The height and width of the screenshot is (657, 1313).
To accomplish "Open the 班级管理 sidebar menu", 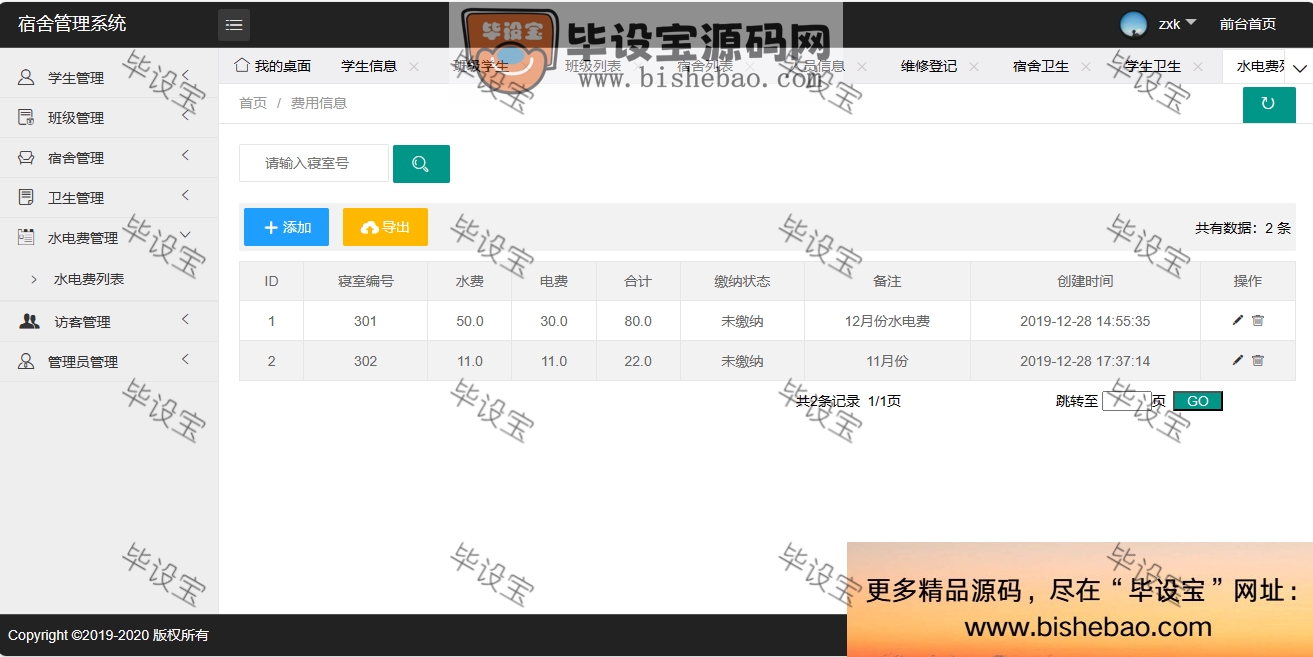I will (109, 117).
